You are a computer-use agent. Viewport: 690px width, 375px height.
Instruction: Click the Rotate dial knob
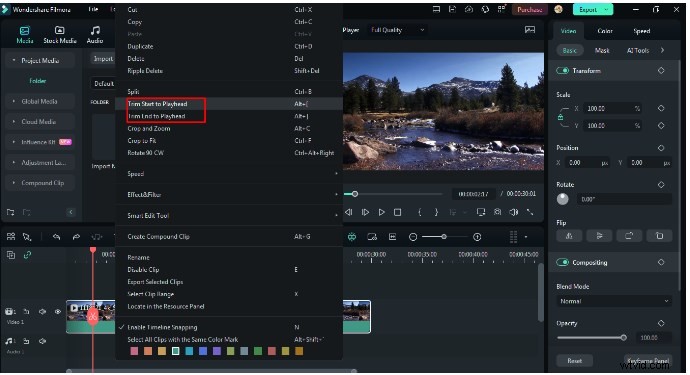(x=562, y=199)
